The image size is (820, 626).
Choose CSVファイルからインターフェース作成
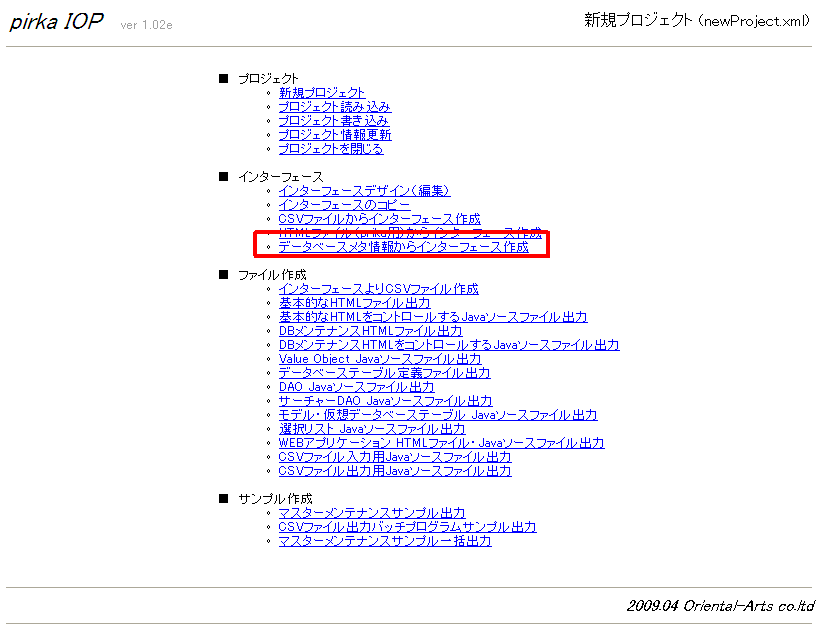tap(379, 219)
